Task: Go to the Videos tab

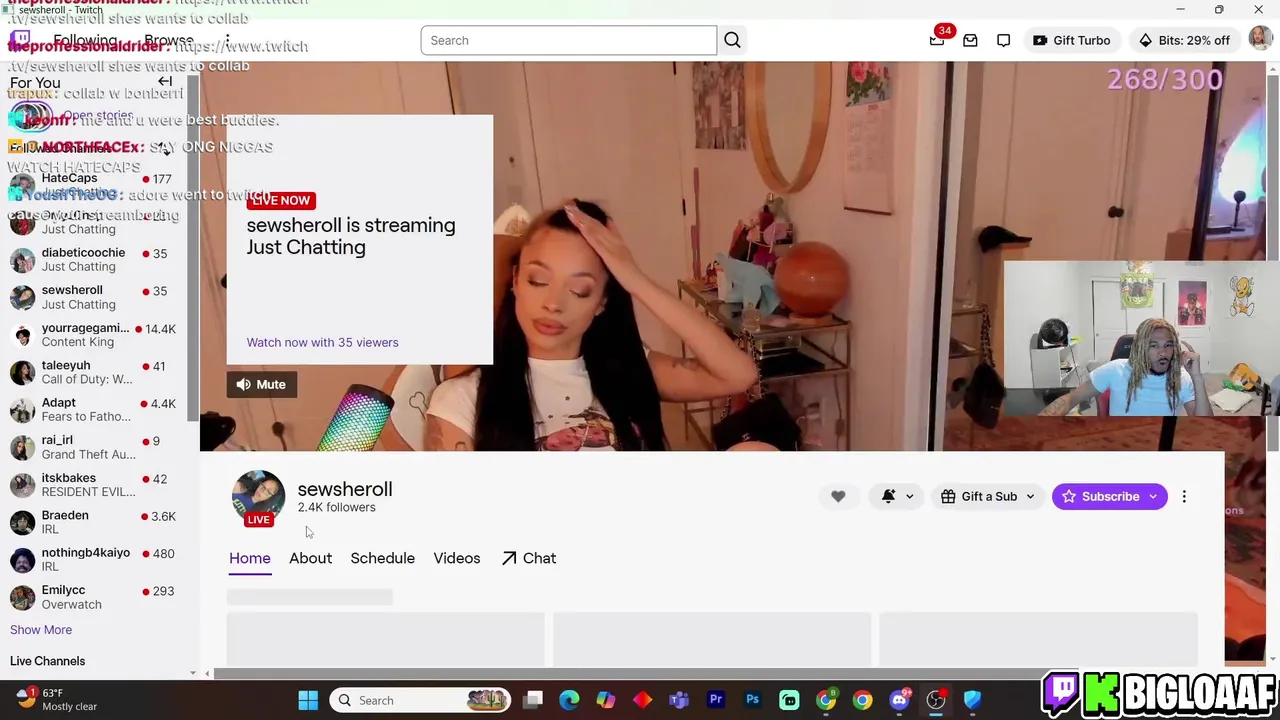Action: tap(457, 558)
